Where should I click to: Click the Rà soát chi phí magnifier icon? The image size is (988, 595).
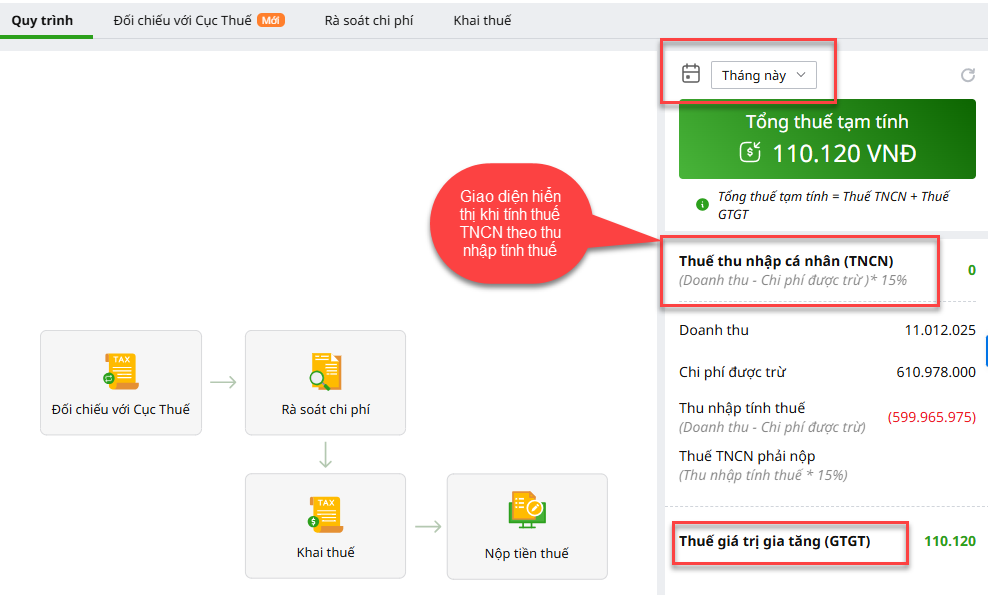point(325,371)
